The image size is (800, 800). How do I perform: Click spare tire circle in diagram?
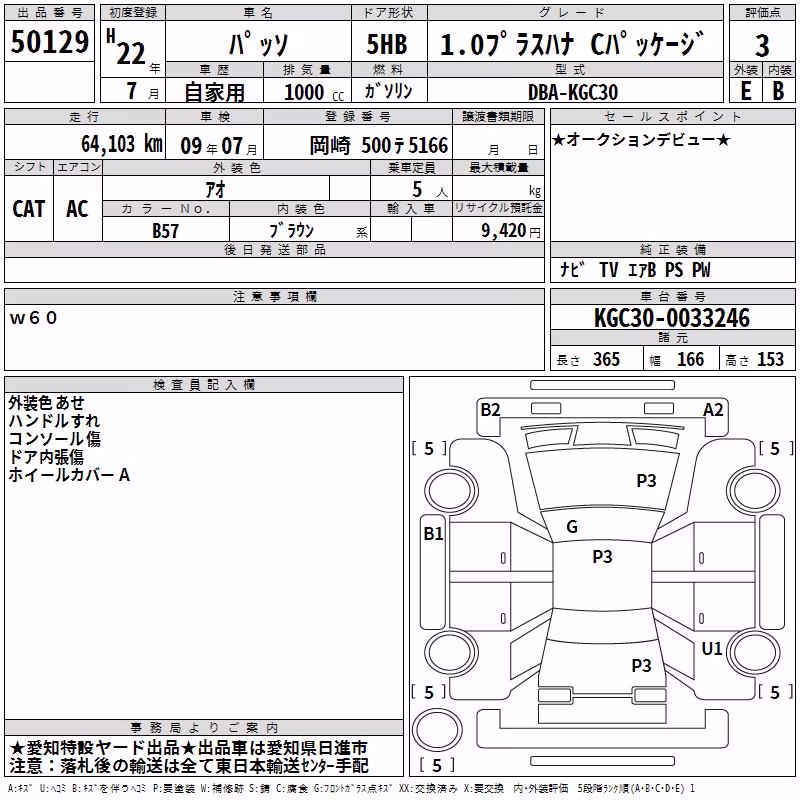(x=437, y=730)
